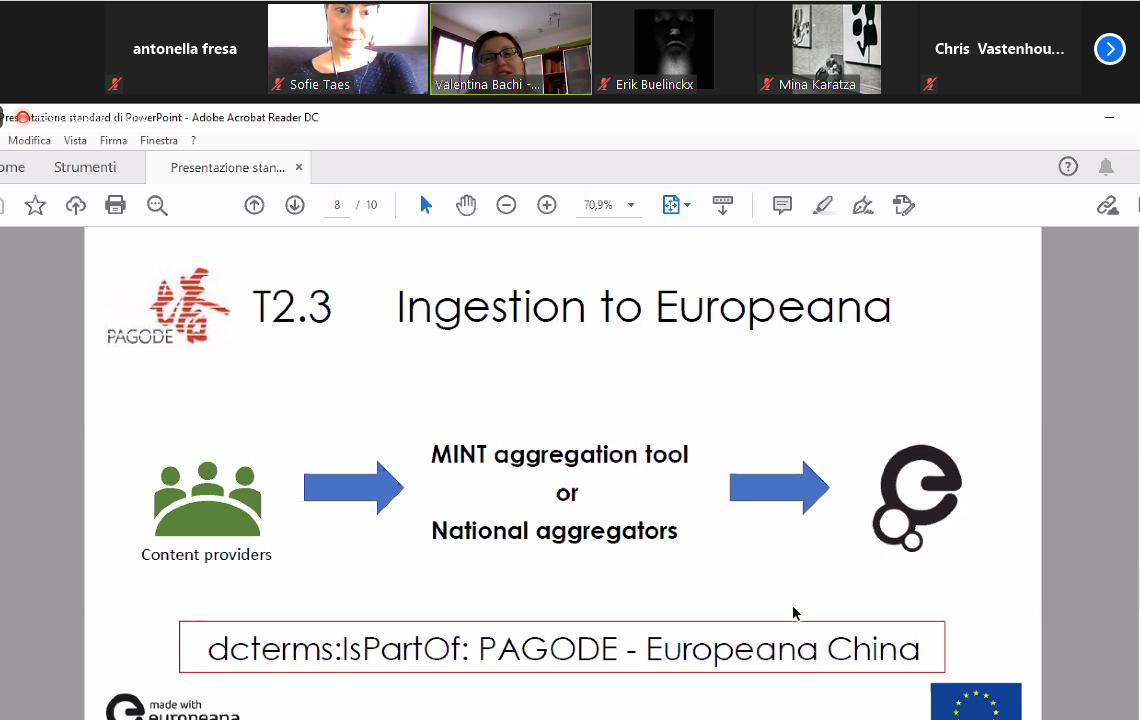This screenshot has width=1140, height=720.
Task: Open the Finestra menu
Action: 158,140
